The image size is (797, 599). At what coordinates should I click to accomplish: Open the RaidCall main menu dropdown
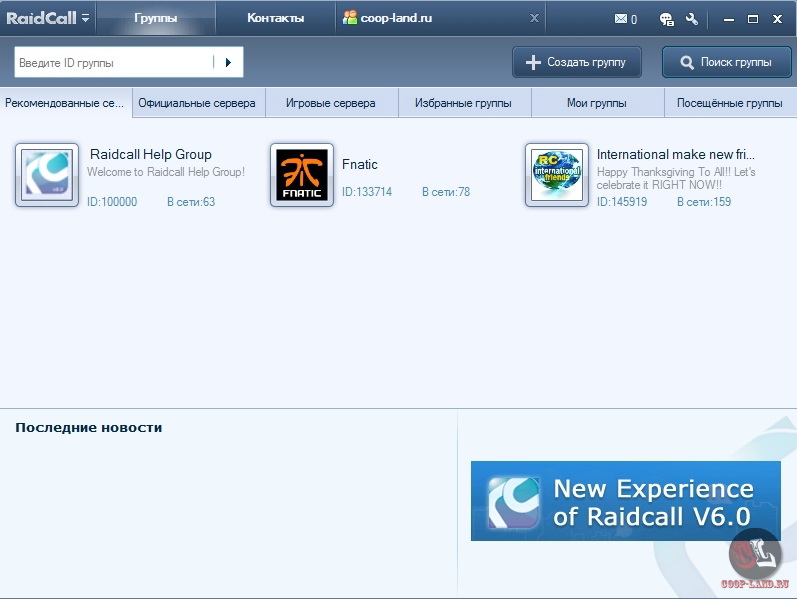coord(85,18)
